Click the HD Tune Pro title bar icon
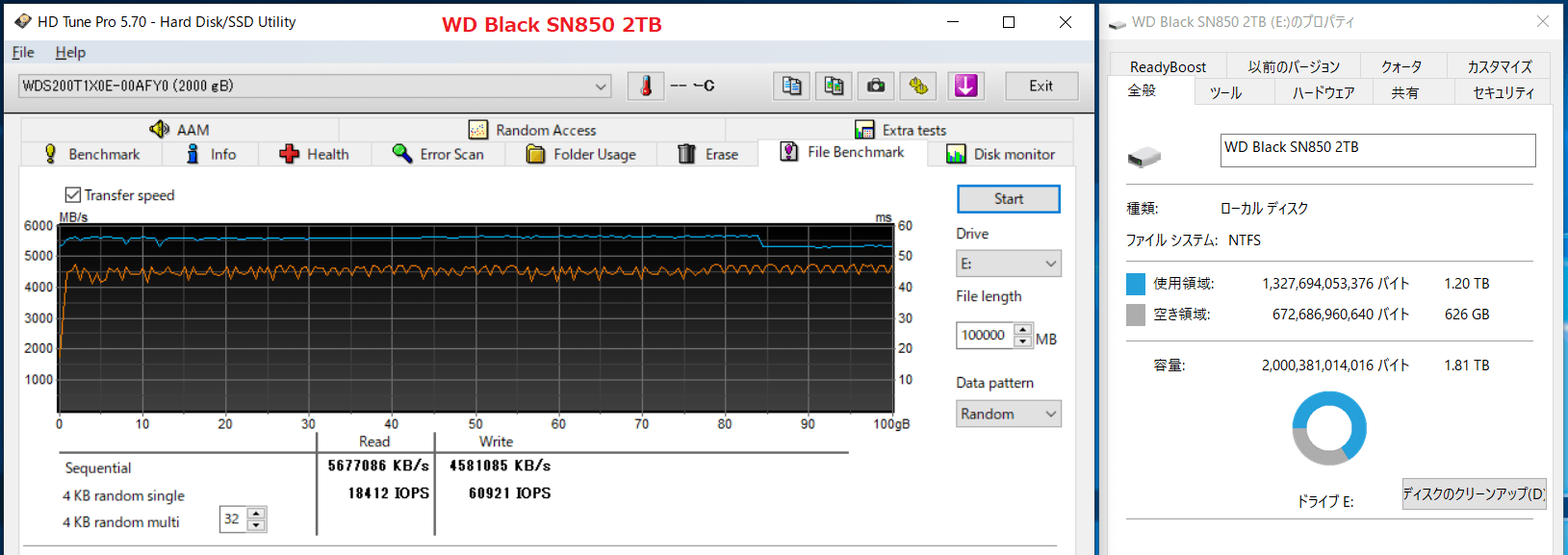Screen dimensions: 1568x555 click(x=23, y=21)
